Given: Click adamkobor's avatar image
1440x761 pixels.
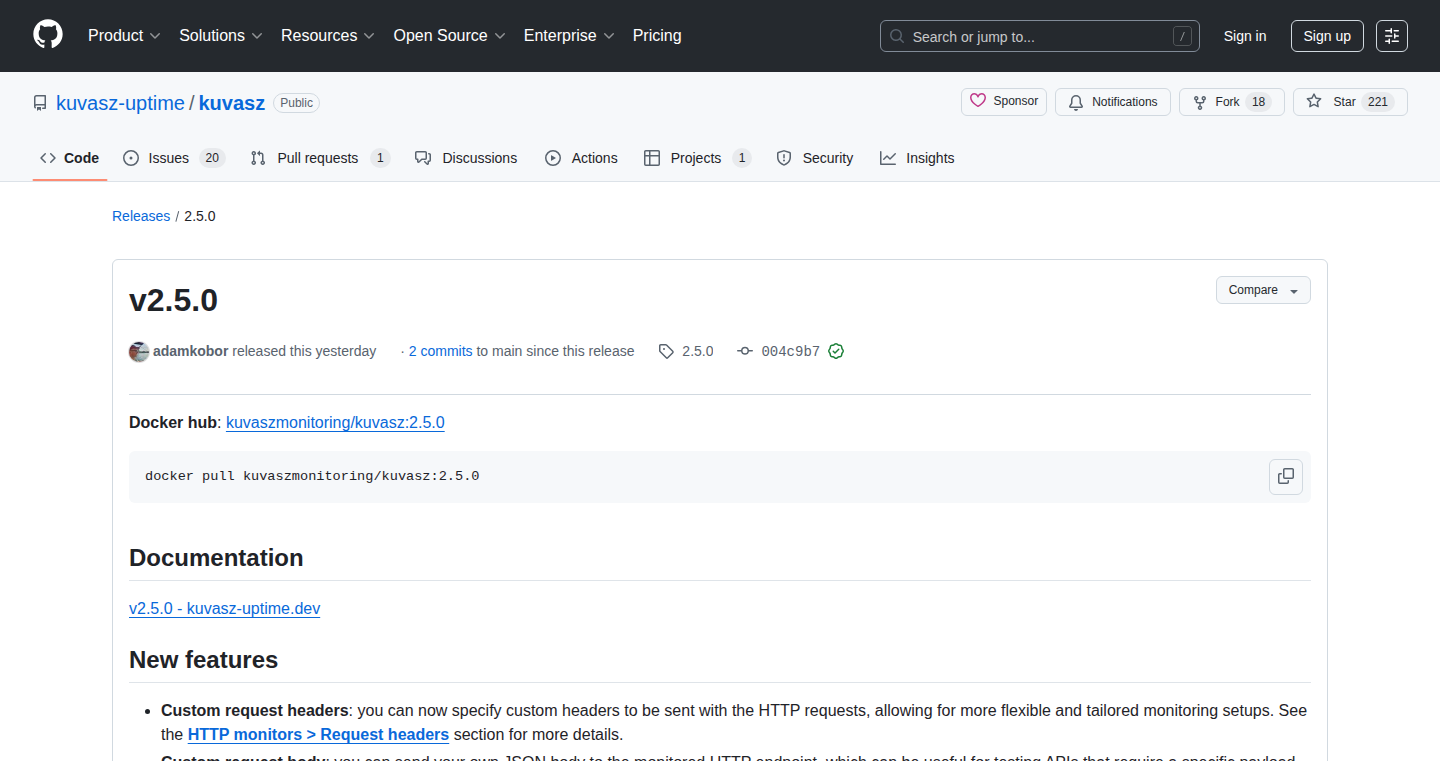Looking at the screenshot, I should coord(139,351).
